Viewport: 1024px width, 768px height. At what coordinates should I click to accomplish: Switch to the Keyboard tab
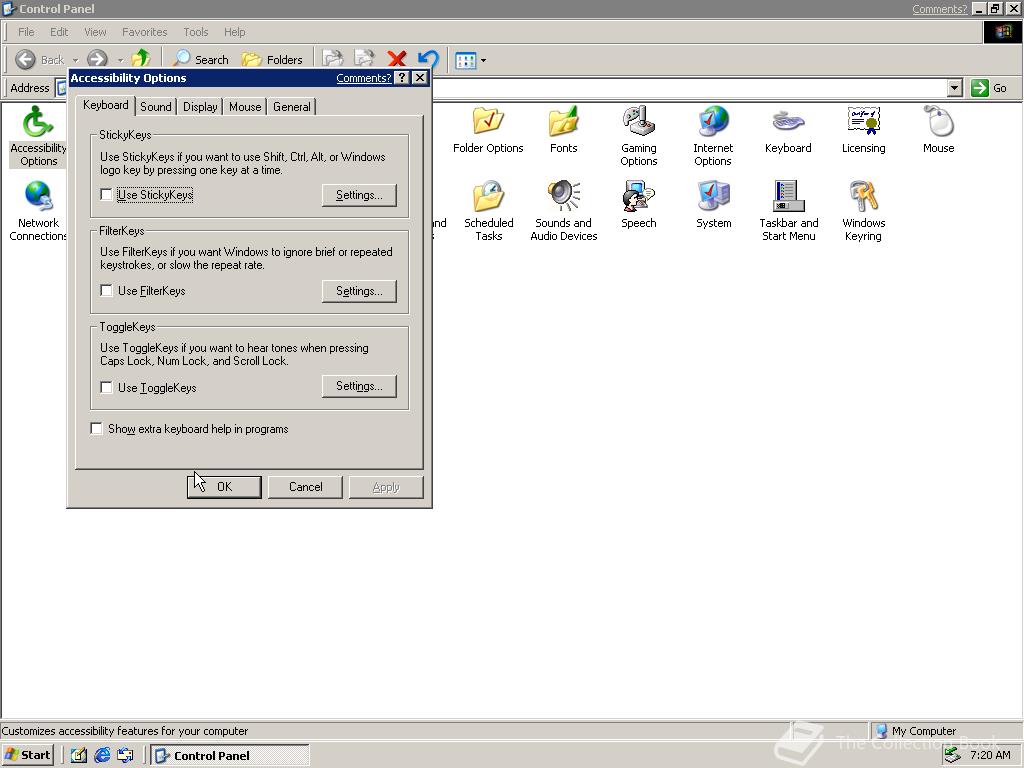coord(106,105)
